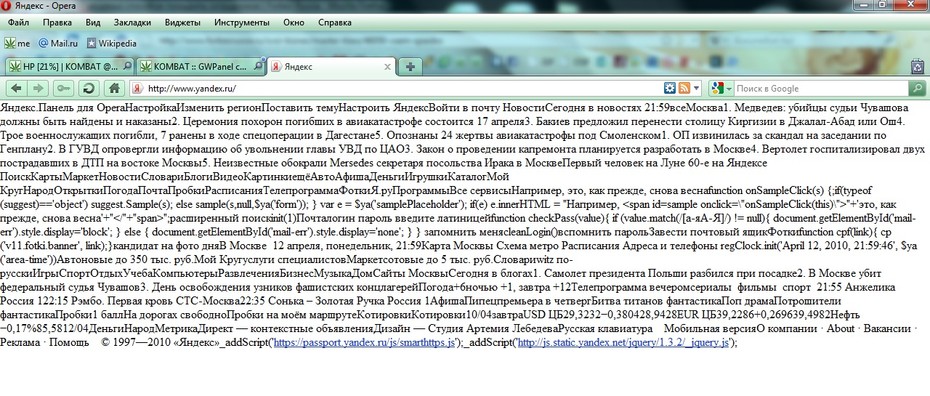This screenshot has width=930, height=396.
Task: Select the Яндекс tab
Action: click(x=332, y=66)
